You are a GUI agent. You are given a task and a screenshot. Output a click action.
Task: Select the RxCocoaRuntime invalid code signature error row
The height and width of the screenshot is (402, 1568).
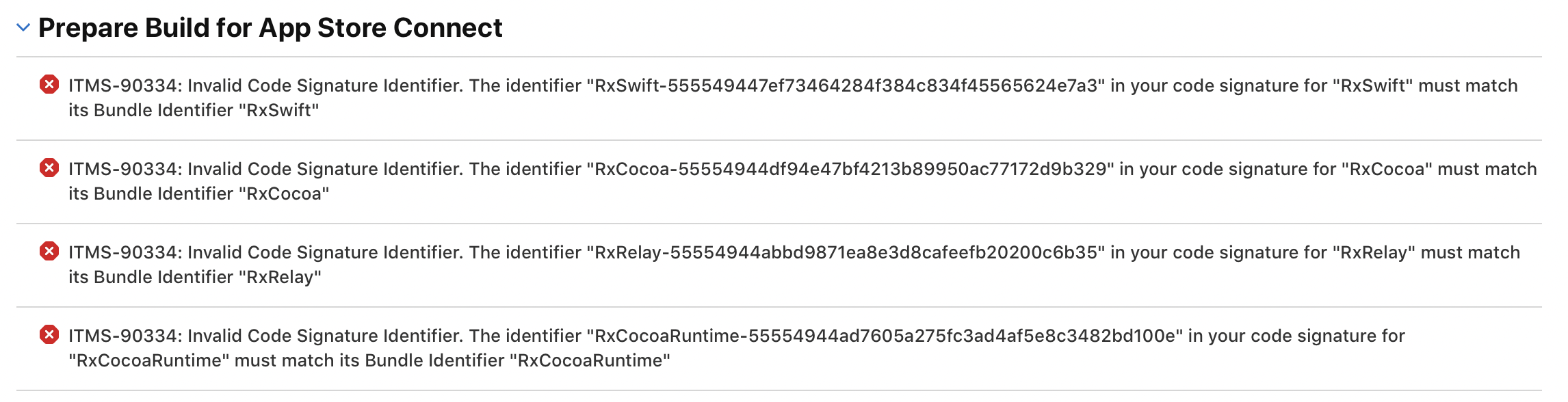779,349
